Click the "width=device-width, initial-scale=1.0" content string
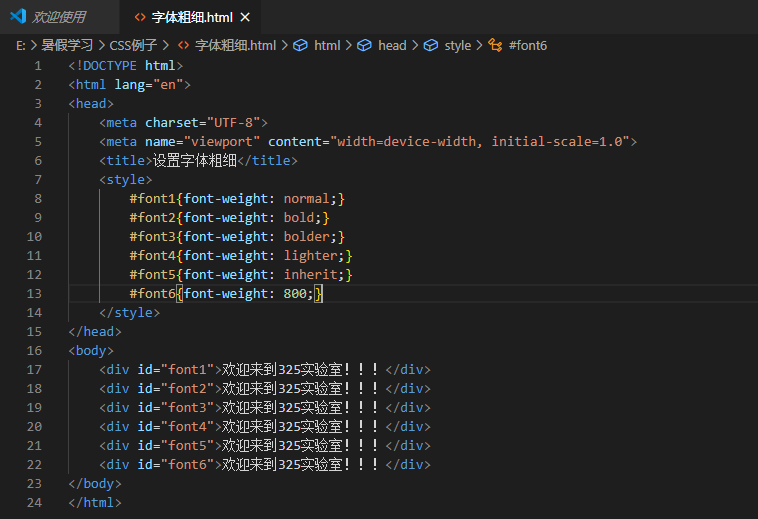The image size is (758, 519). click(480, 142)
